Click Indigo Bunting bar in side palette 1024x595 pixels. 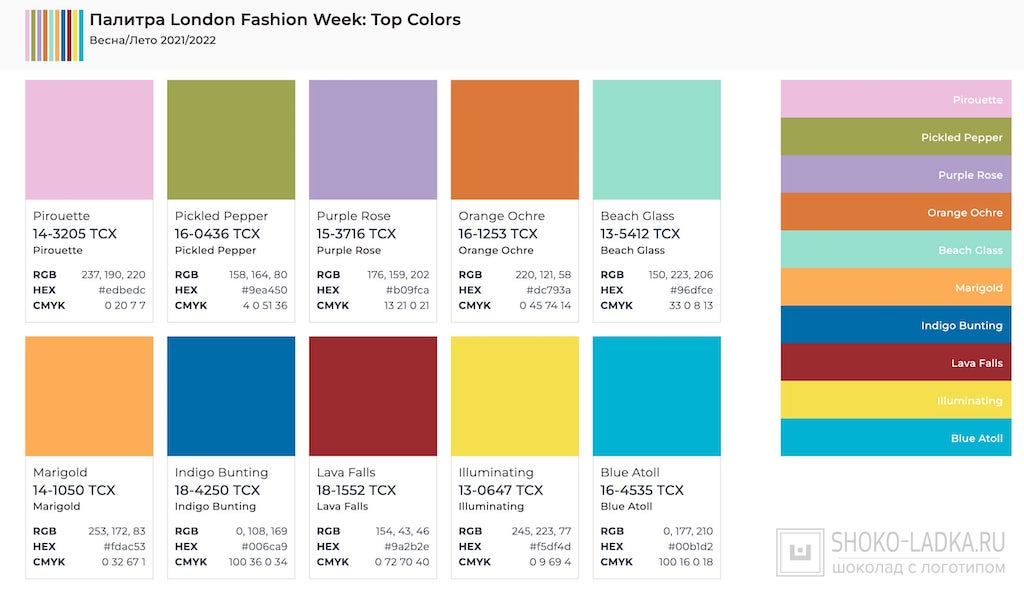point(896,325)
